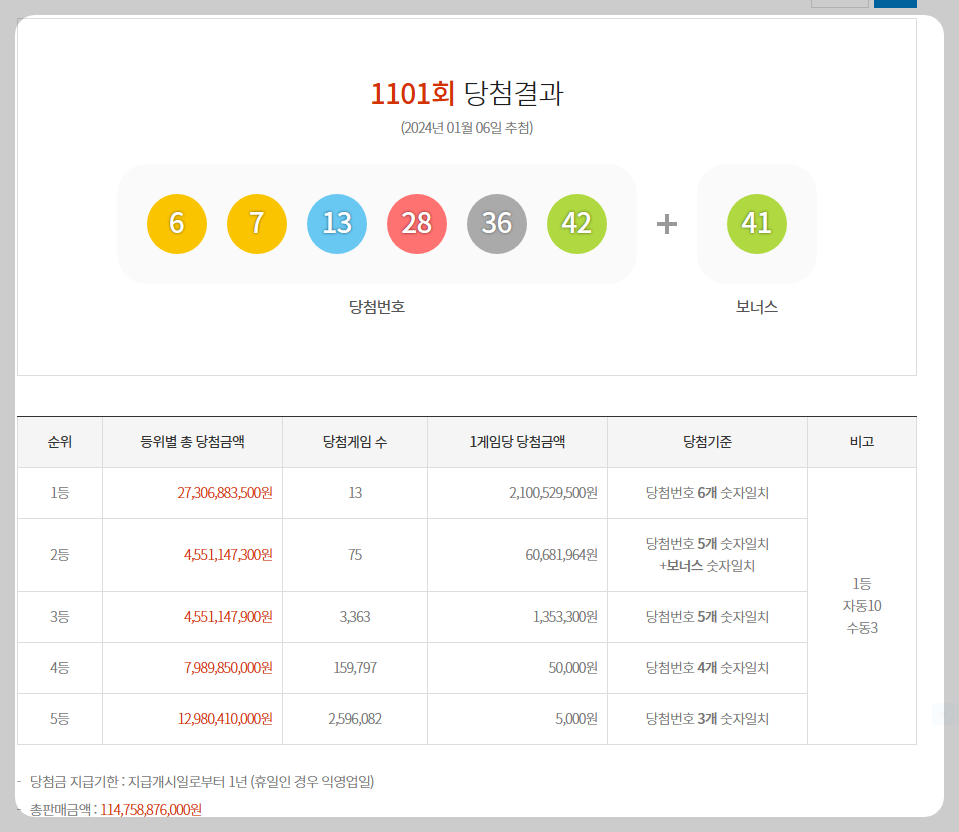The height and width of the screenshot is (832, 959).
Task: Click the red ball number 28
Action: (x=417, y=224)
